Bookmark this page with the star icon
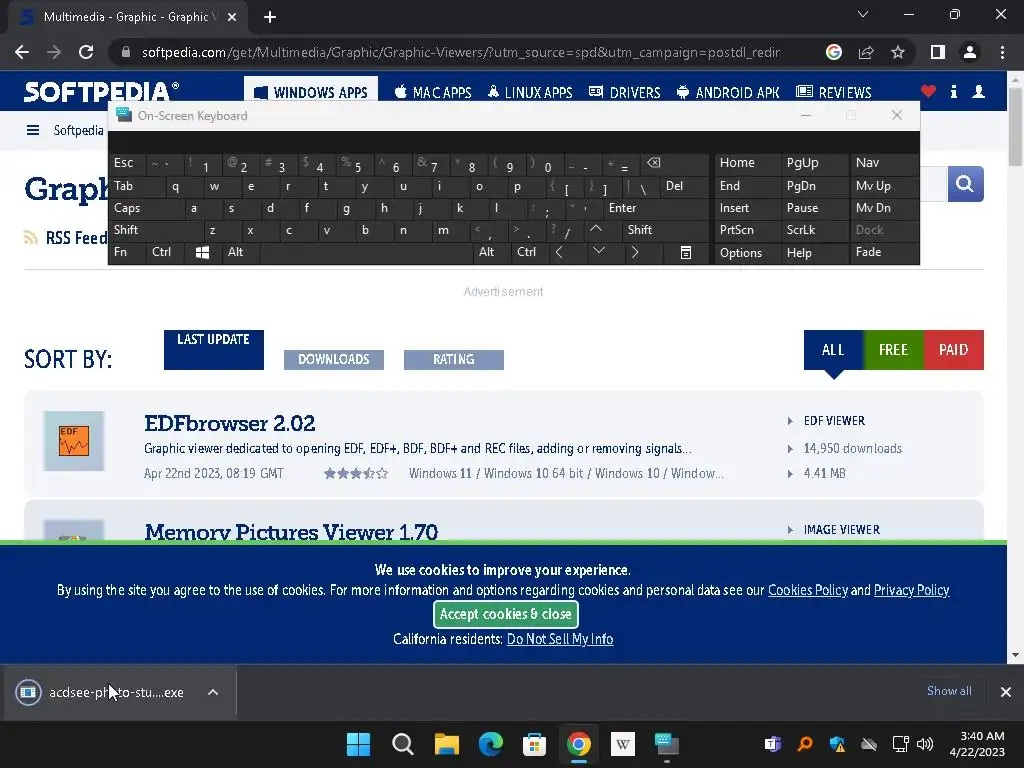Image resolution: width=1024 pixels, height=768 pixels. [898, 52]
